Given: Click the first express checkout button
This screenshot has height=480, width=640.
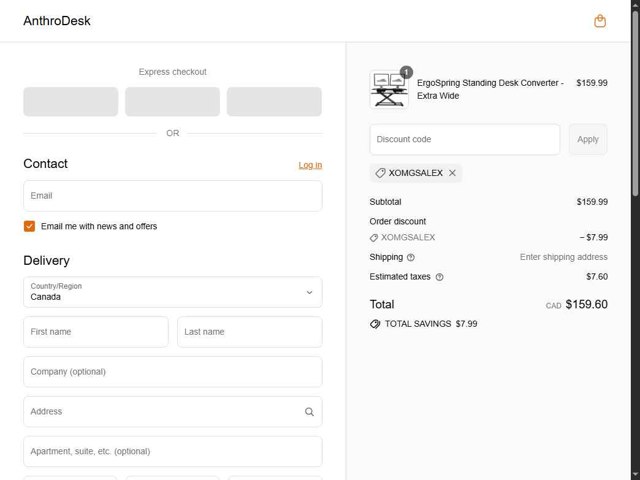Looking at the screenshot, I should click(71, 102).
